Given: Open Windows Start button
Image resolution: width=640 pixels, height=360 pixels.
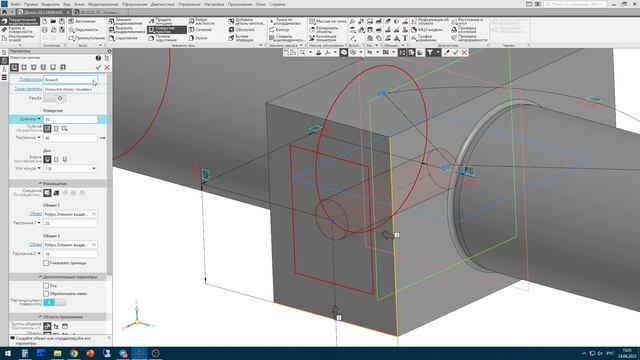Looking at the screenshot, I should coord(8,353).
